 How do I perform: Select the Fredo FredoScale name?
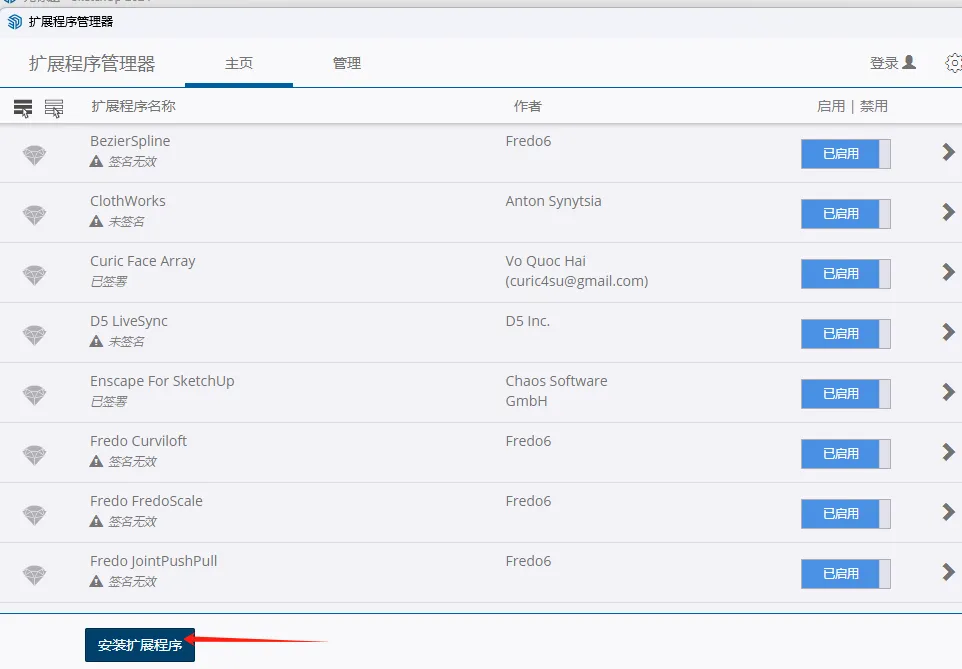(x=146, y=501)
